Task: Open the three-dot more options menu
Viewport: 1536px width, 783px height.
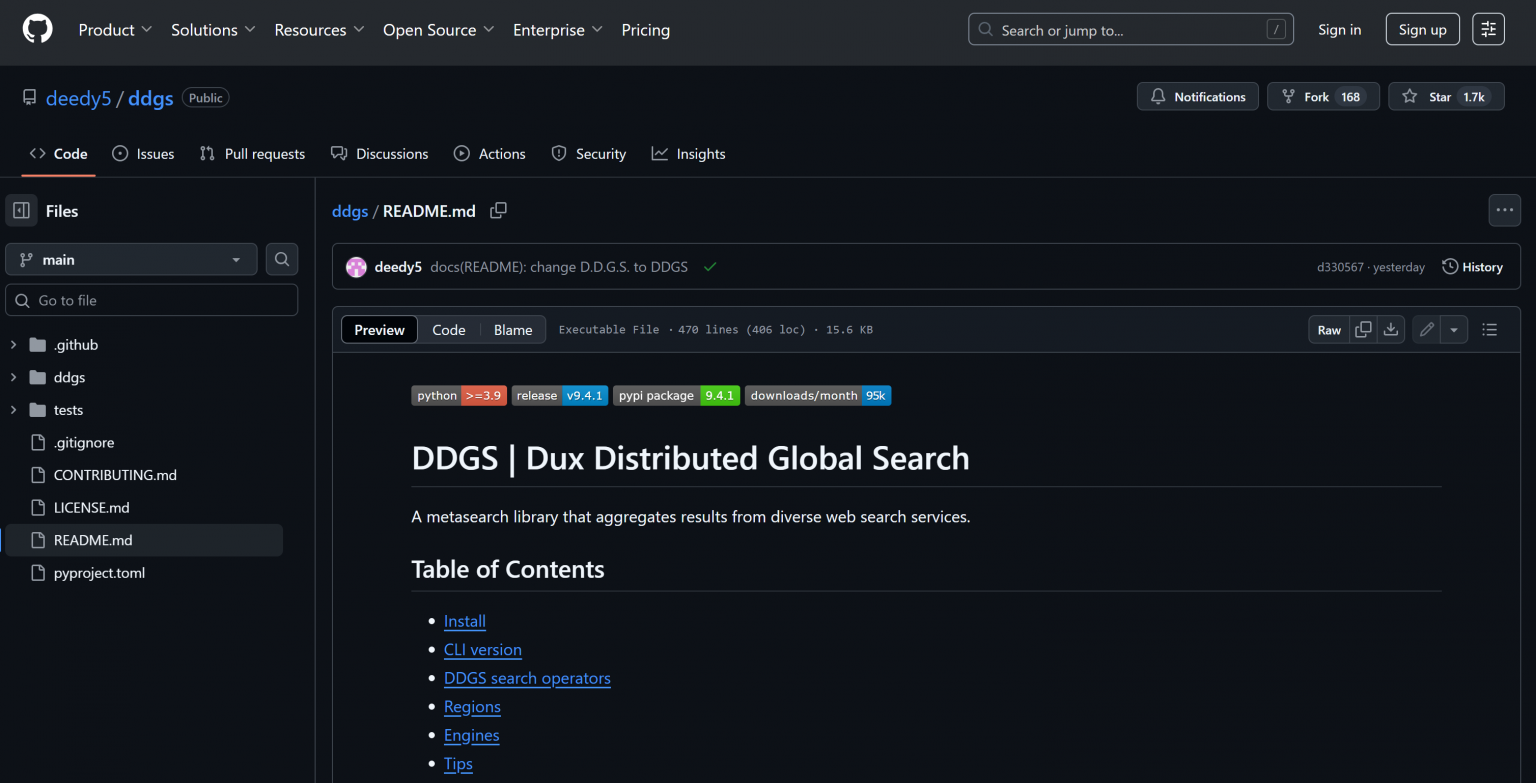Action: pos(1504,211)
